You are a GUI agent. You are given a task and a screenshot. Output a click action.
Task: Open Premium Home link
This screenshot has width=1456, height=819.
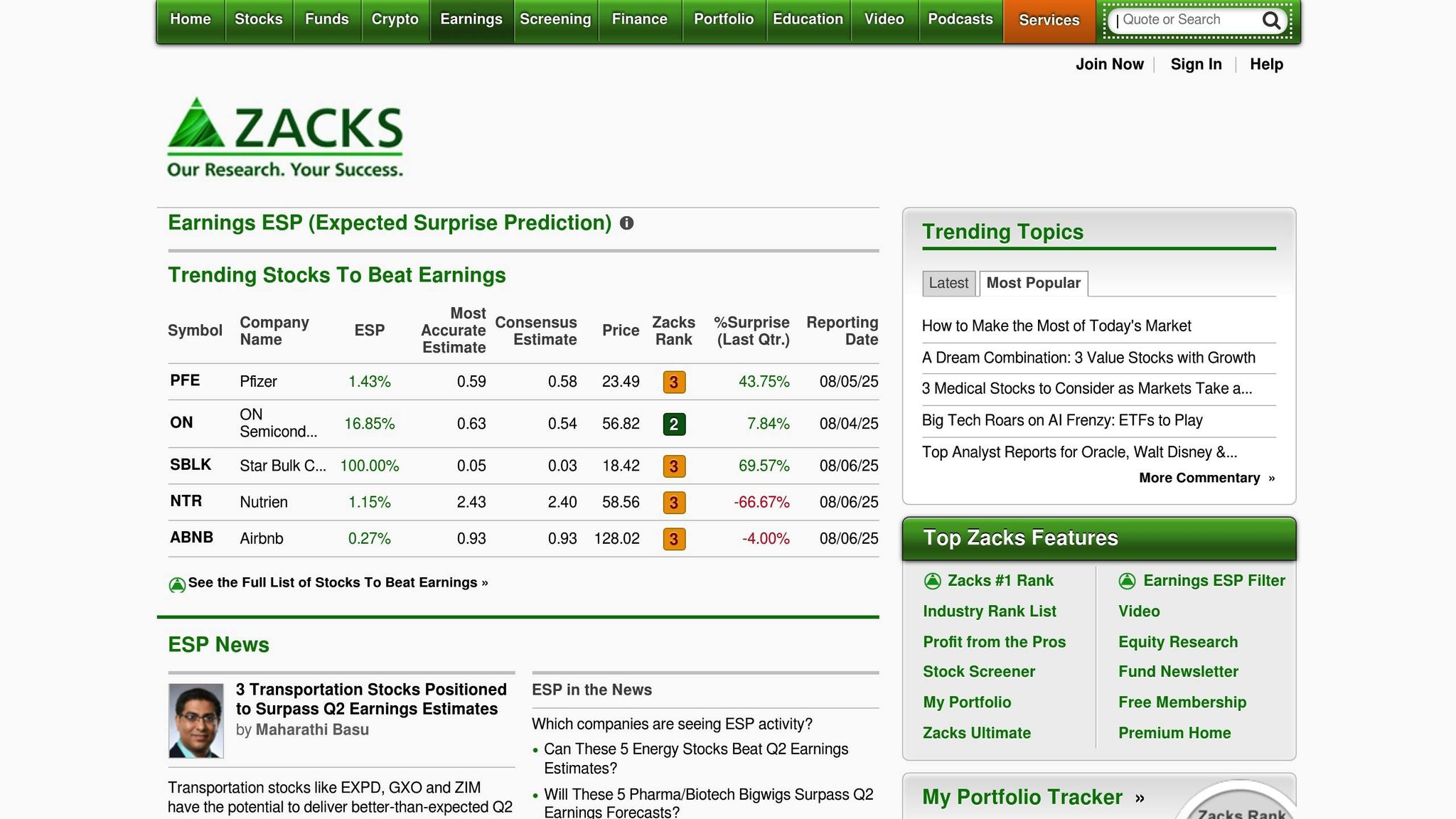coord(1174,733)
